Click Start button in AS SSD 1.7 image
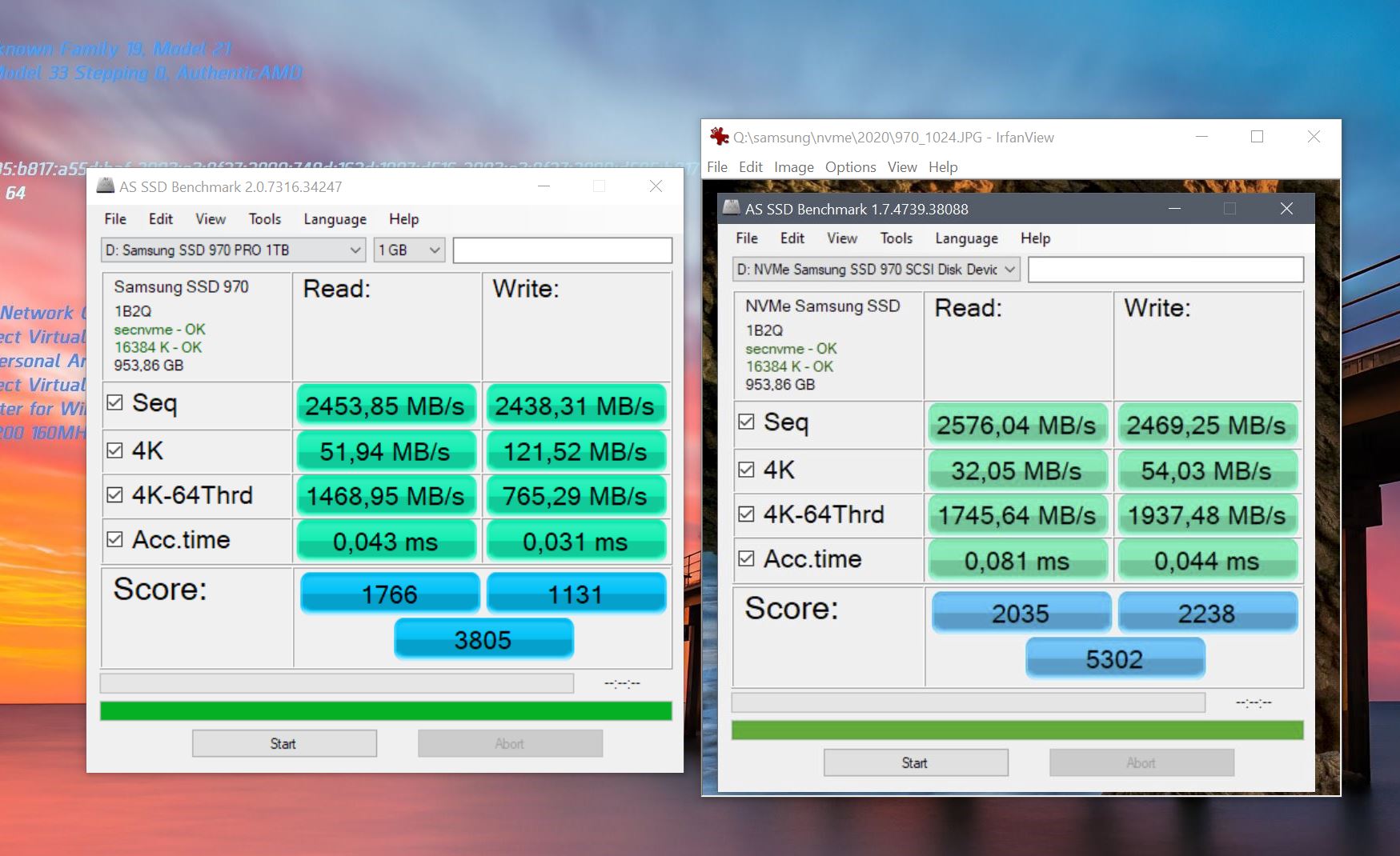Image resolution: width=1400 pixels, height=856 pixels. (916, 762)
